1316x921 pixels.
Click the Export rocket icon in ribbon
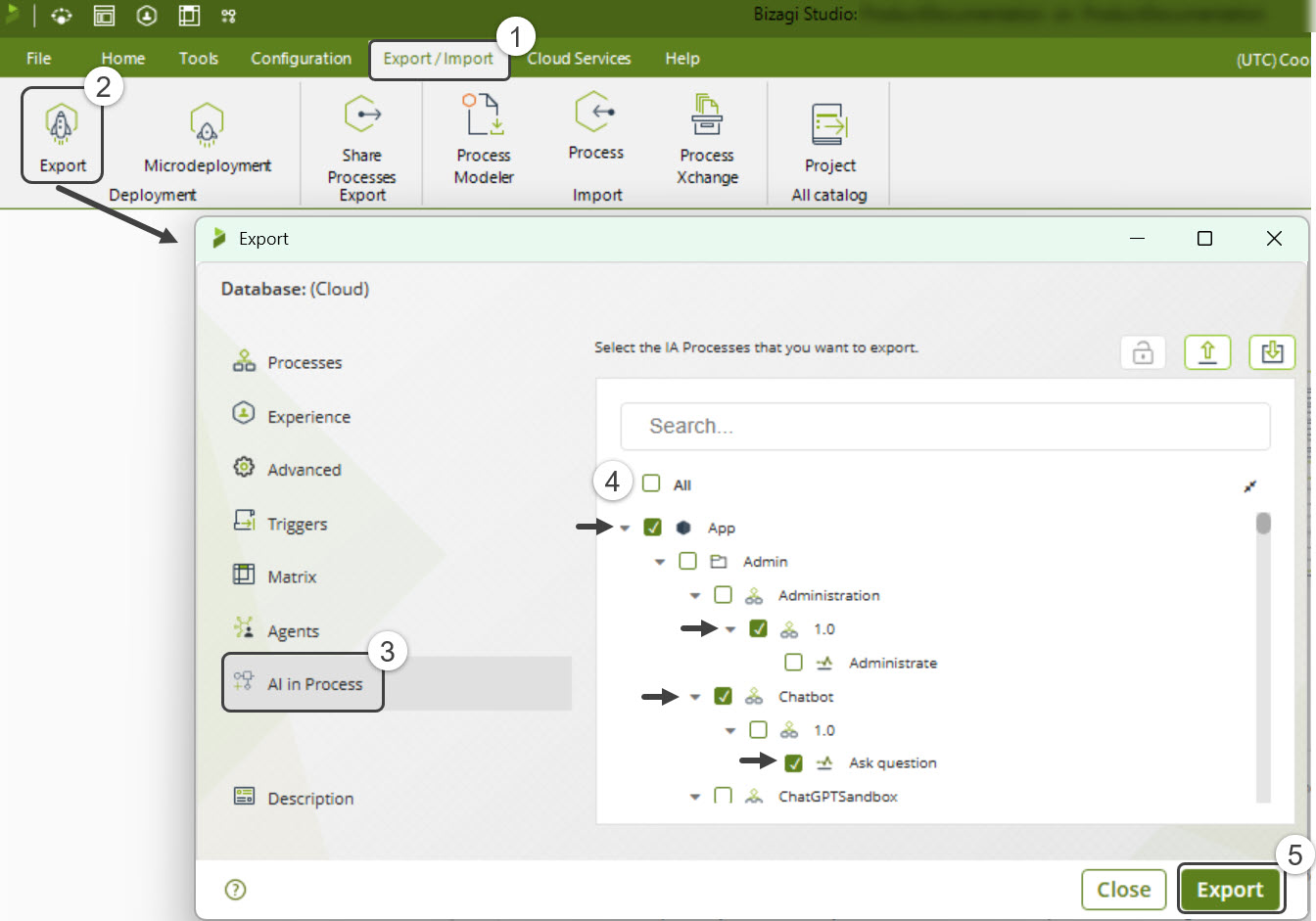pyautogui.click(x=62, y=125)
